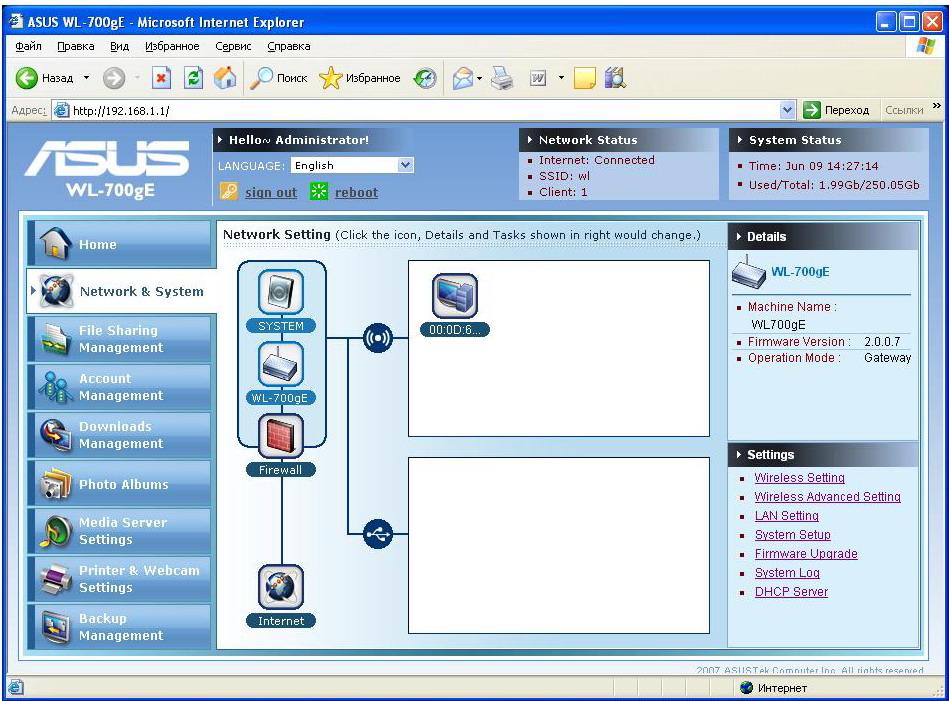Open the Вид menu
Screen dimensions: 949x701
pyautogui.click(x=120, y=46)
